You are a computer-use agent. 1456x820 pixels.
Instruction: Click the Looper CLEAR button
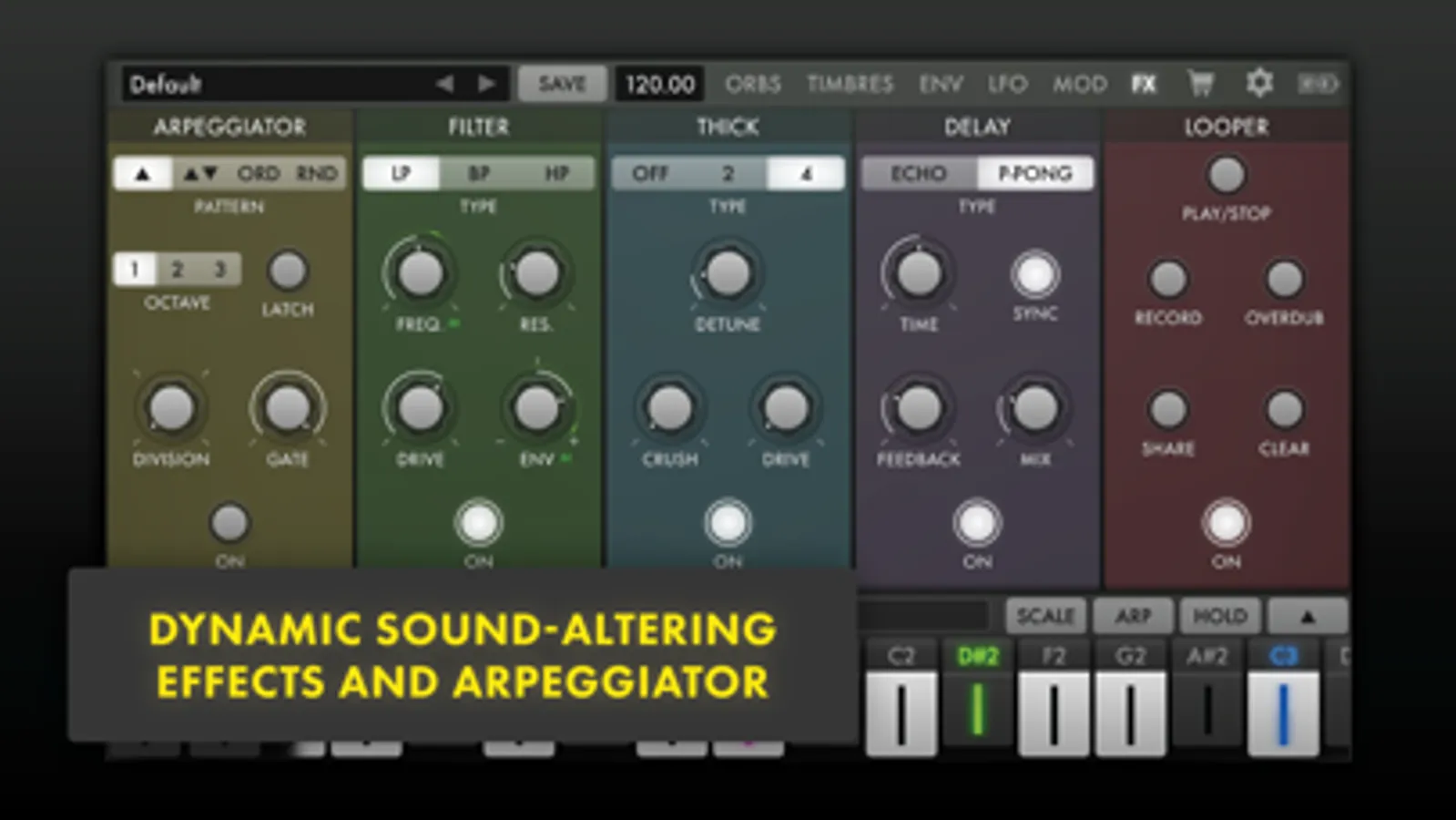[1284, 409]
